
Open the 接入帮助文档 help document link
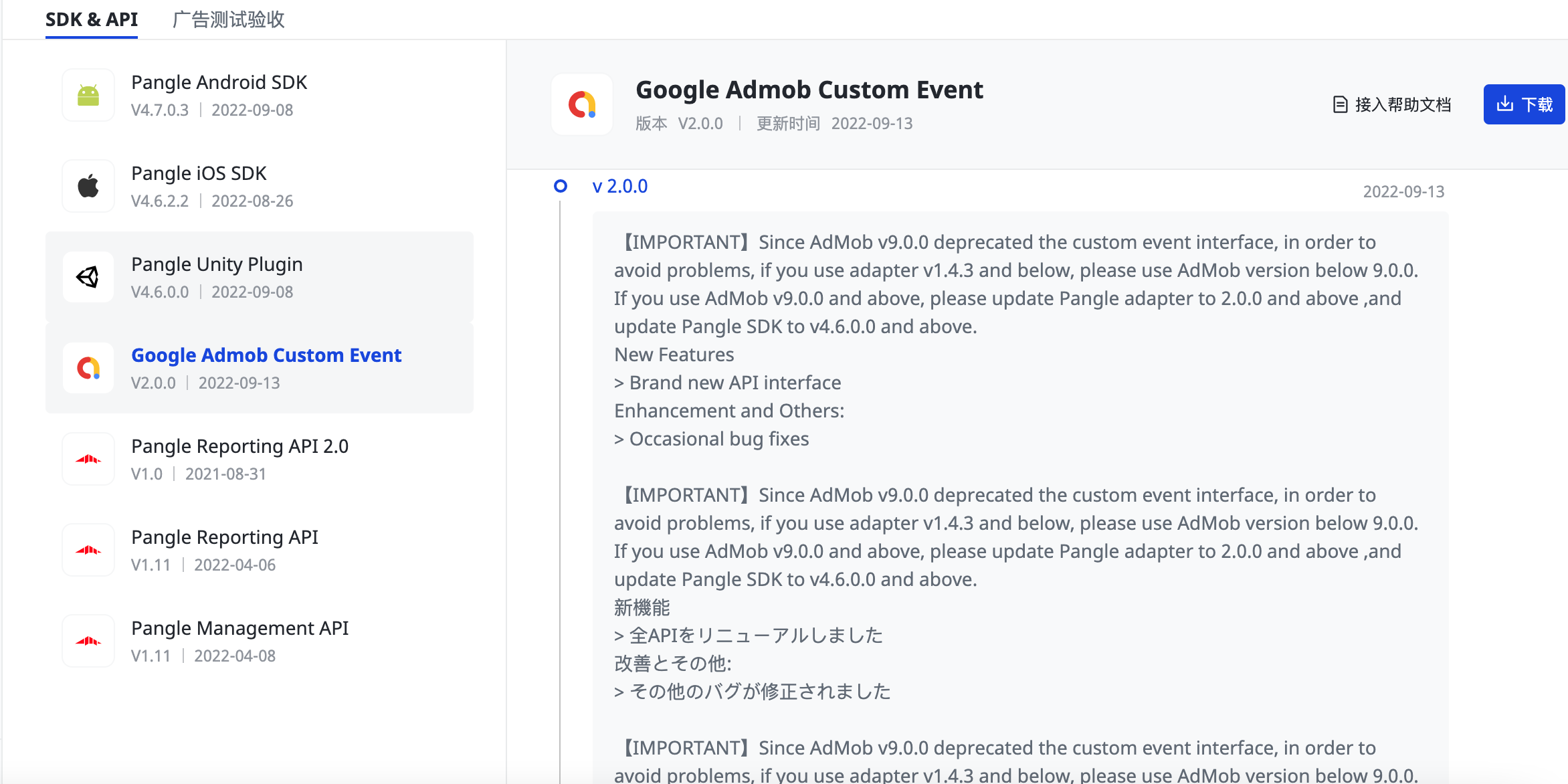[1392, 105]
